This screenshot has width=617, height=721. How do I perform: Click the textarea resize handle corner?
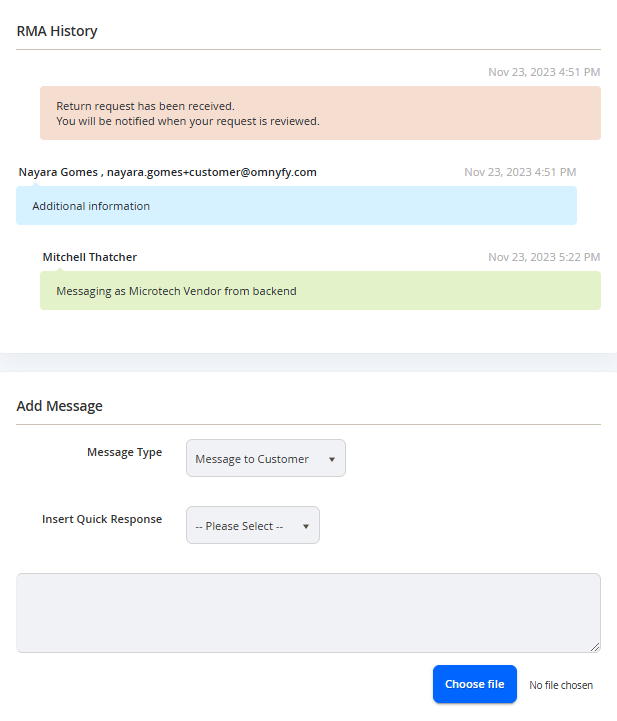click(595, 647)
